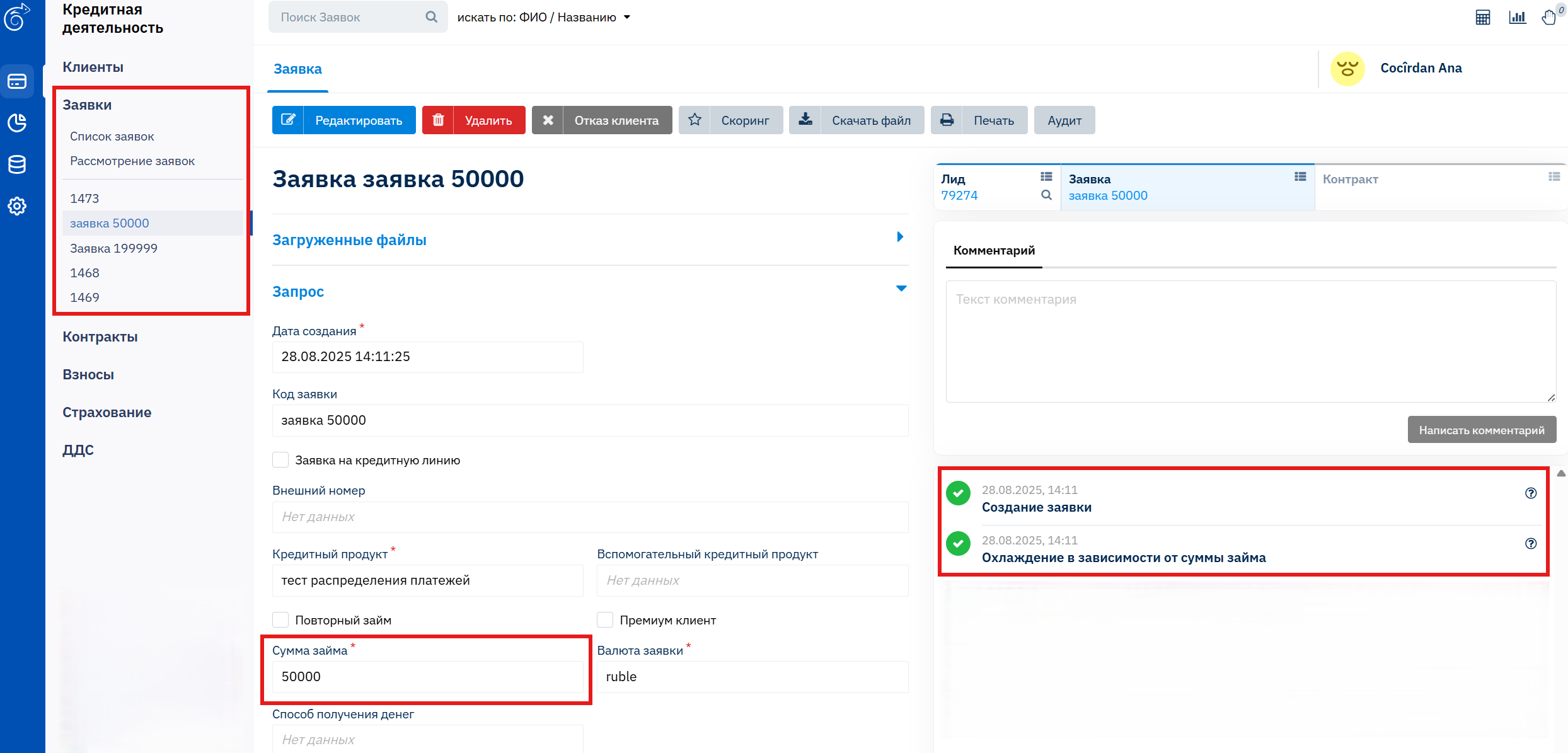Toggle Заявка на кредитную линию checkbox

280,460
